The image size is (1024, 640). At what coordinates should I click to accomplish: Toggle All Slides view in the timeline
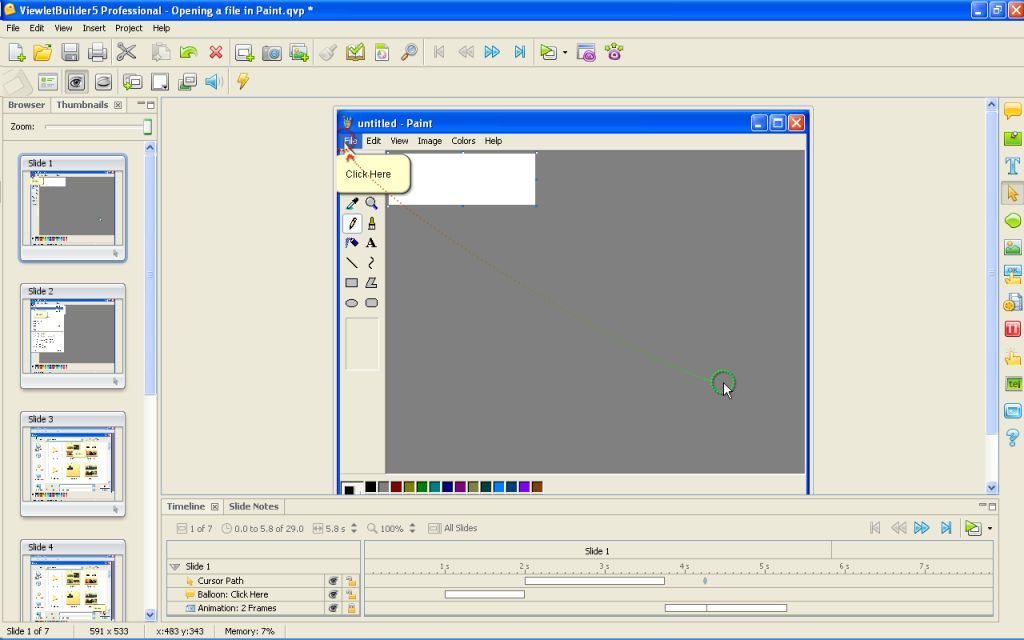(453, 528)
